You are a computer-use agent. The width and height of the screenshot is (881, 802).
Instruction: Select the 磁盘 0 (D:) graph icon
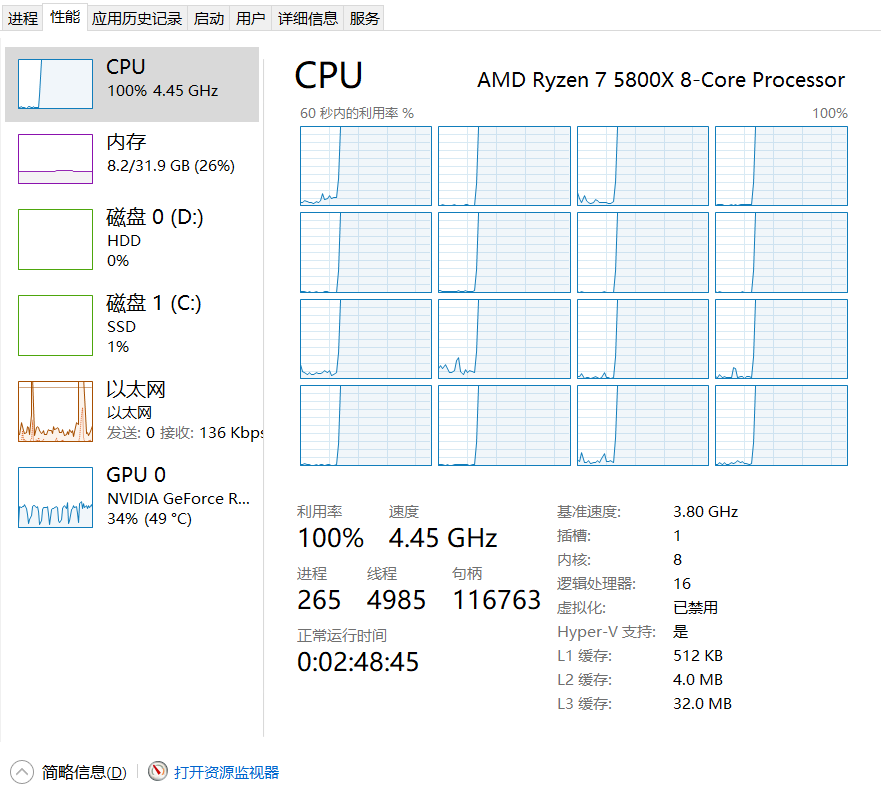tap(55, 239)
